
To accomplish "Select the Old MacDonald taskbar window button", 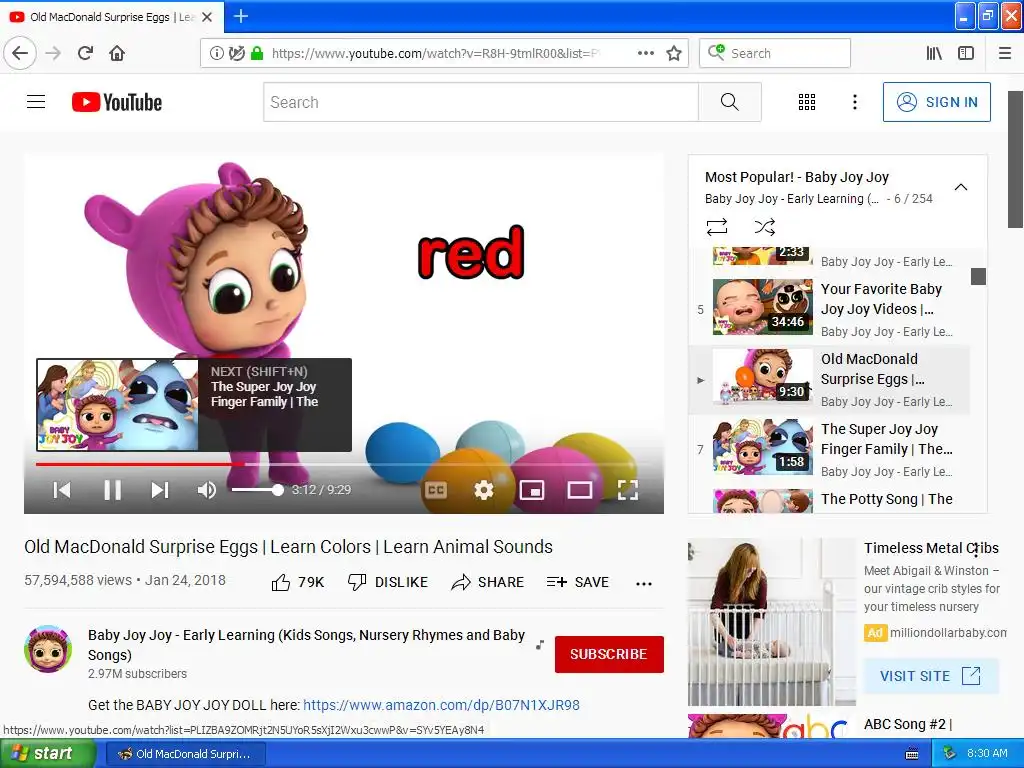I will click(186, 754).
